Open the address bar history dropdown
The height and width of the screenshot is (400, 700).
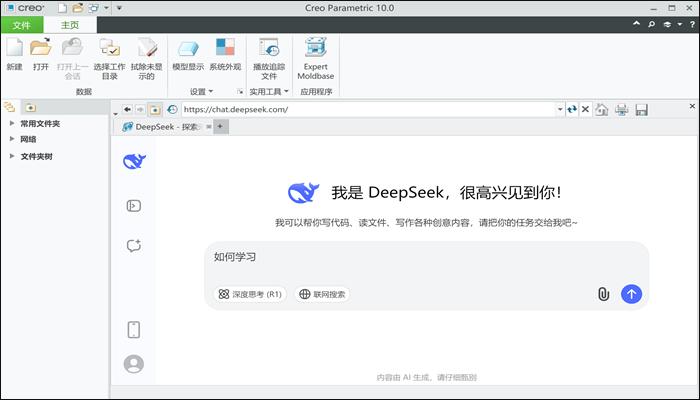click(560, 109)
